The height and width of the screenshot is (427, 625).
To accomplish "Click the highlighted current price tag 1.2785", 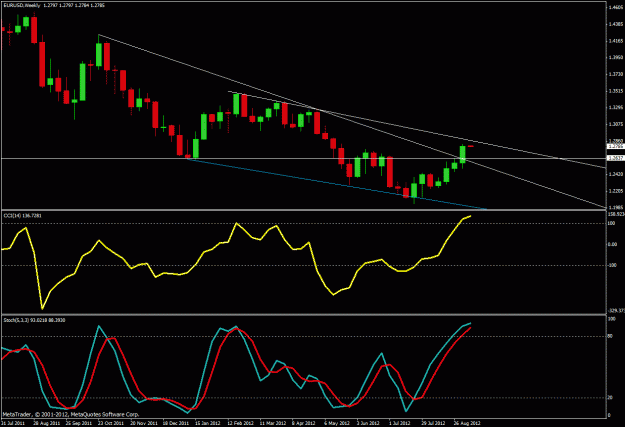I will [x=615, y=146].
